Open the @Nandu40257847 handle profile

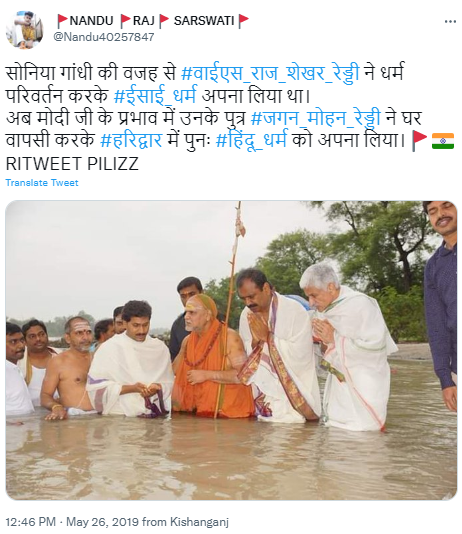point(104,37)
